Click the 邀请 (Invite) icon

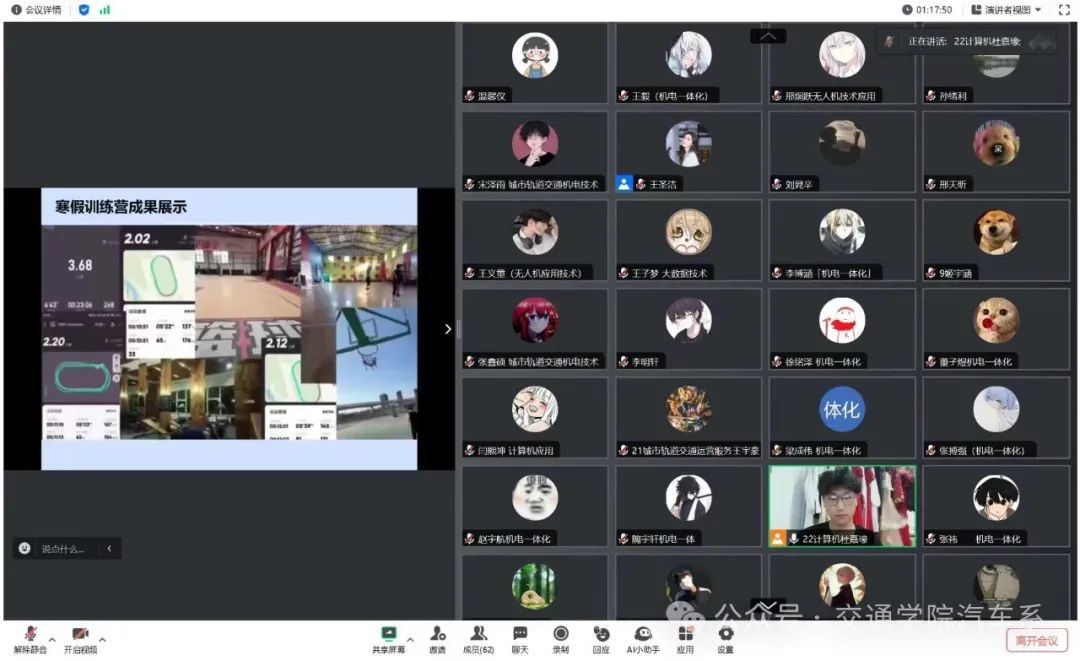coord(437,634)
